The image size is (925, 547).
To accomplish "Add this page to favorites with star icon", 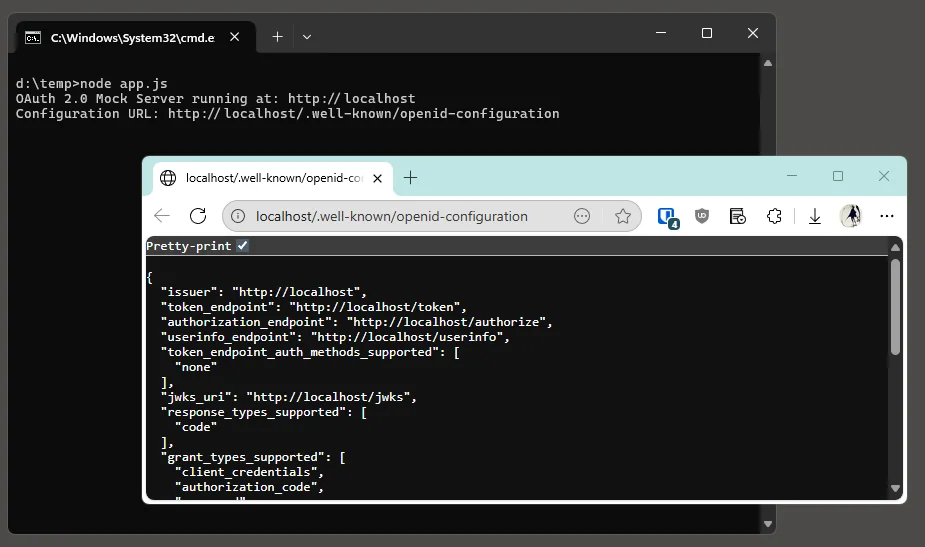I will coord(623,216).
